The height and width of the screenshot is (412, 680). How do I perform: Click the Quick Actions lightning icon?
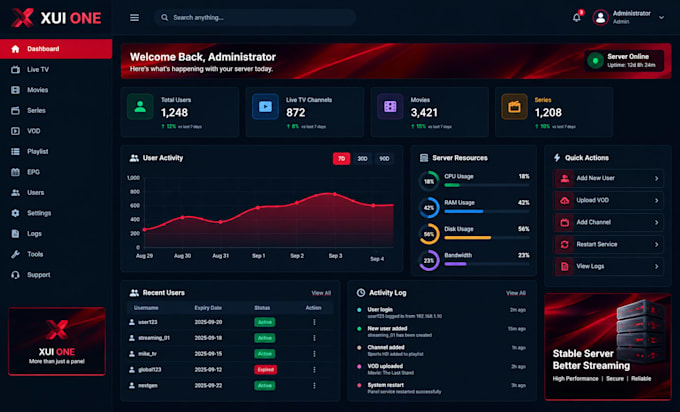(557, 158)
